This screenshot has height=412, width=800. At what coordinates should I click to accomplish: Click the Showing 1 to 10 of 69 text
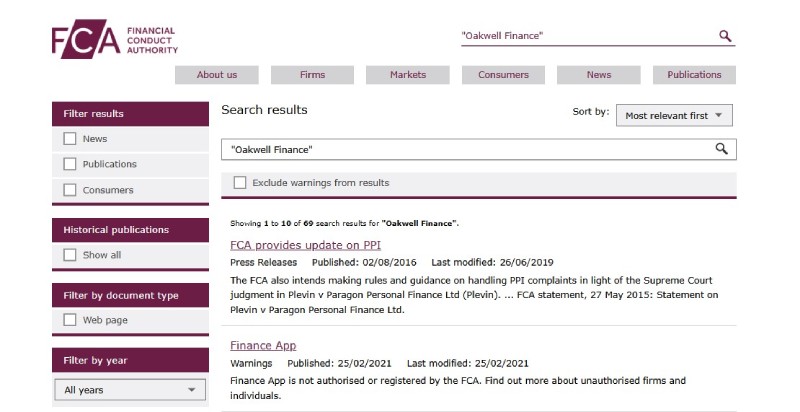(344, 223)
